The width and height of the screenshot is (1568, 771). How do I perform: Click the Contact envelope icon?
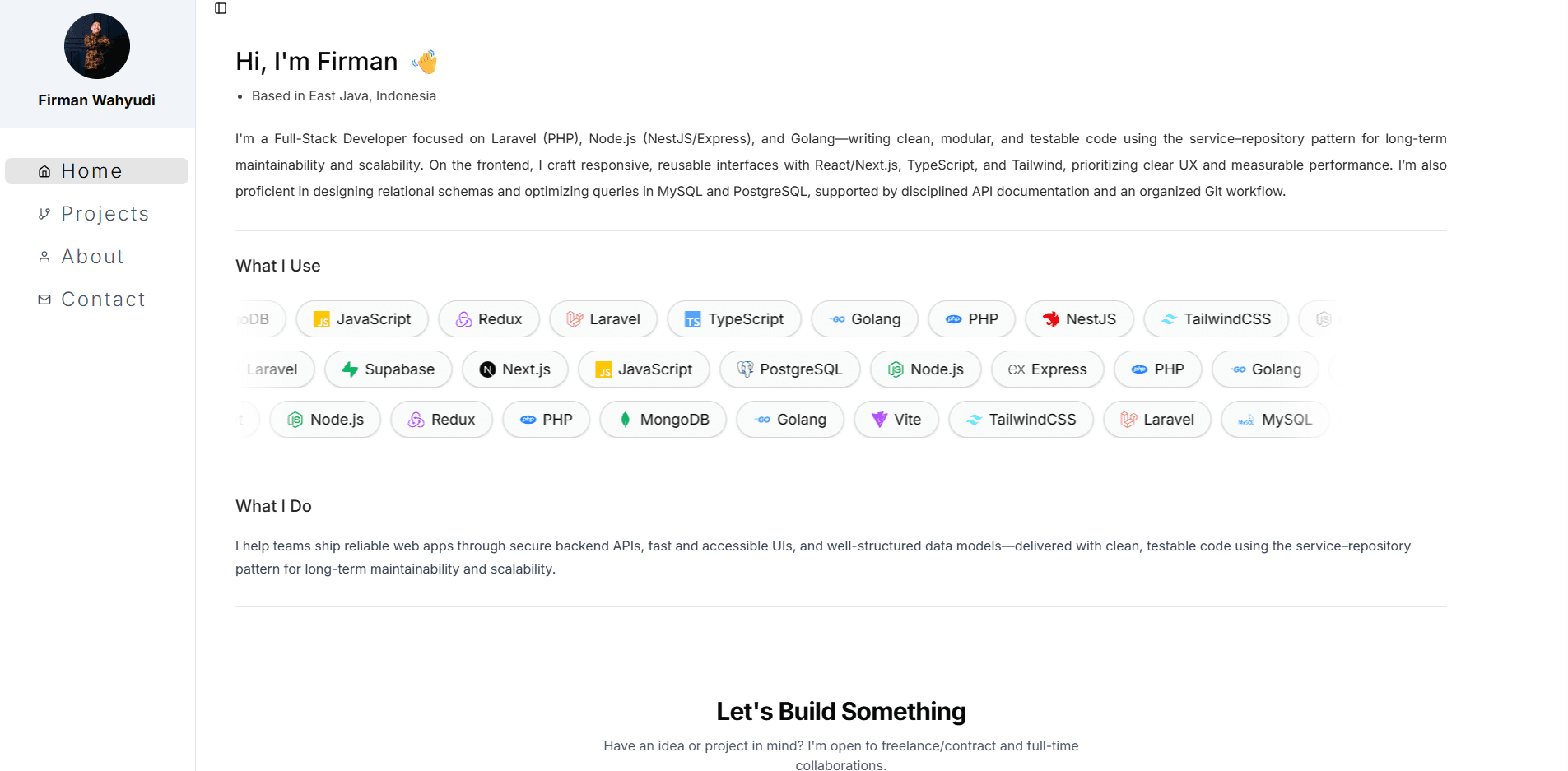click(x=44, y=300)
